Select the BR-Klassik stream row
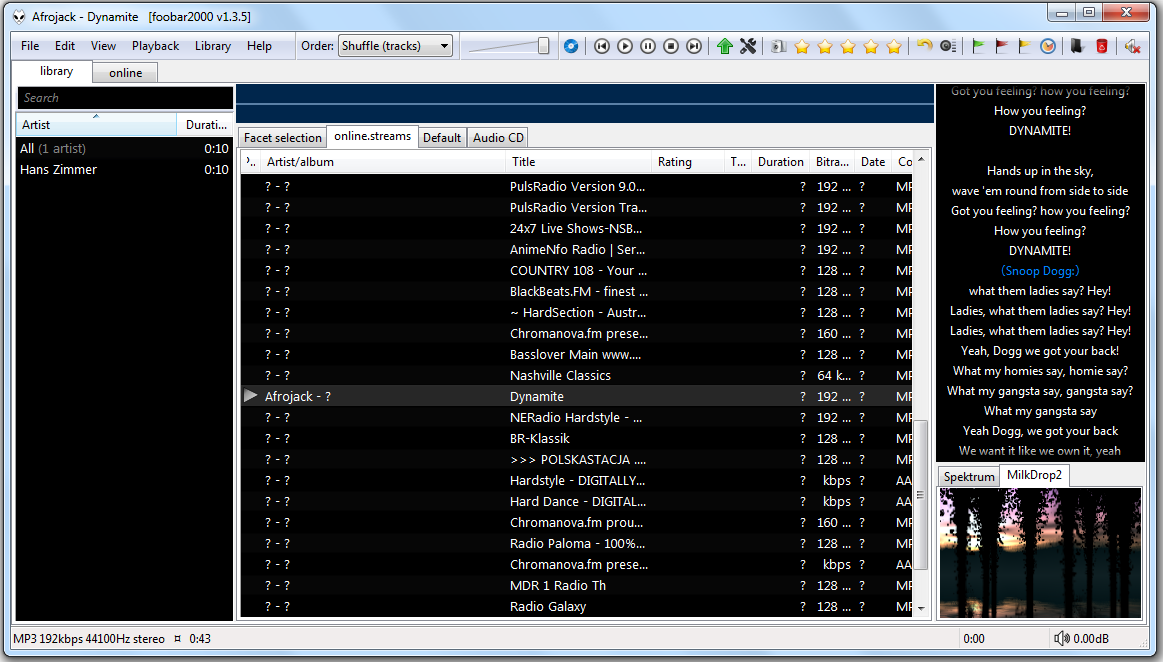1163x662 pixels. pyautogui.click(x=576, y=439)
